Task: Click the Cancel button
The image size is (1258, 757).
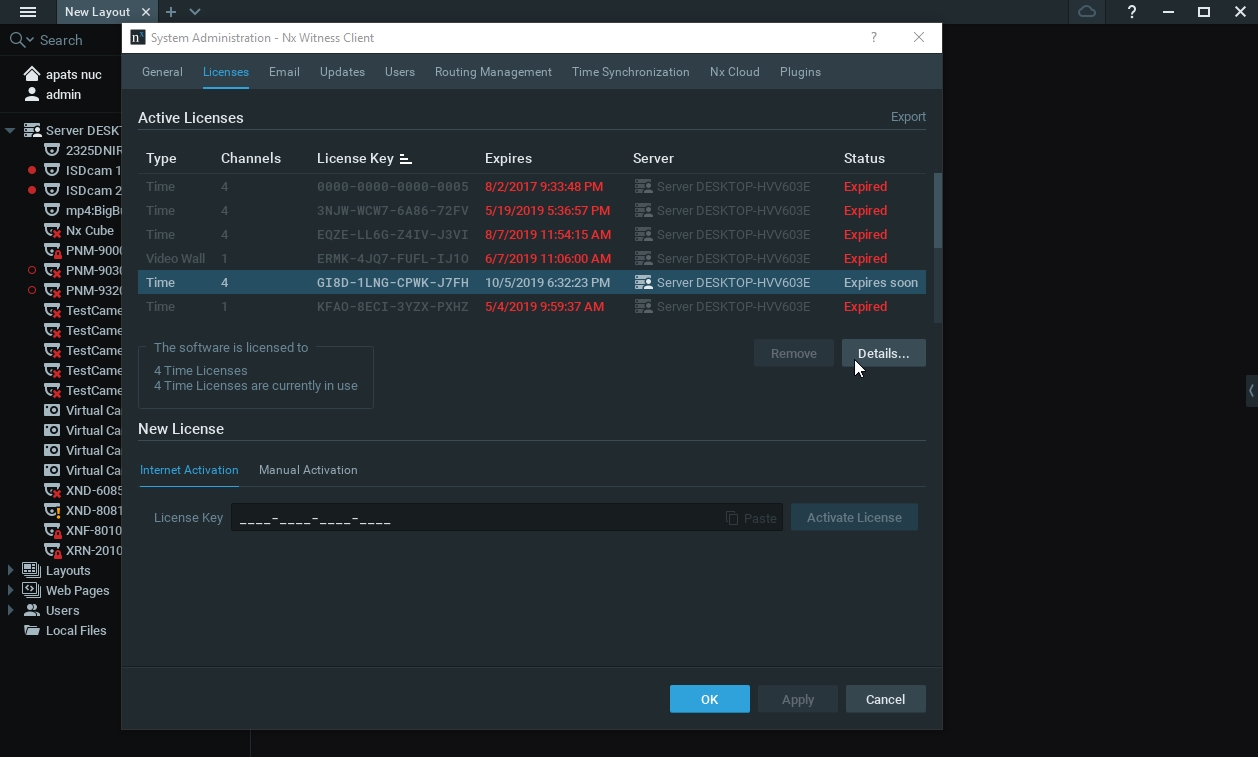Action: (885, 699)
